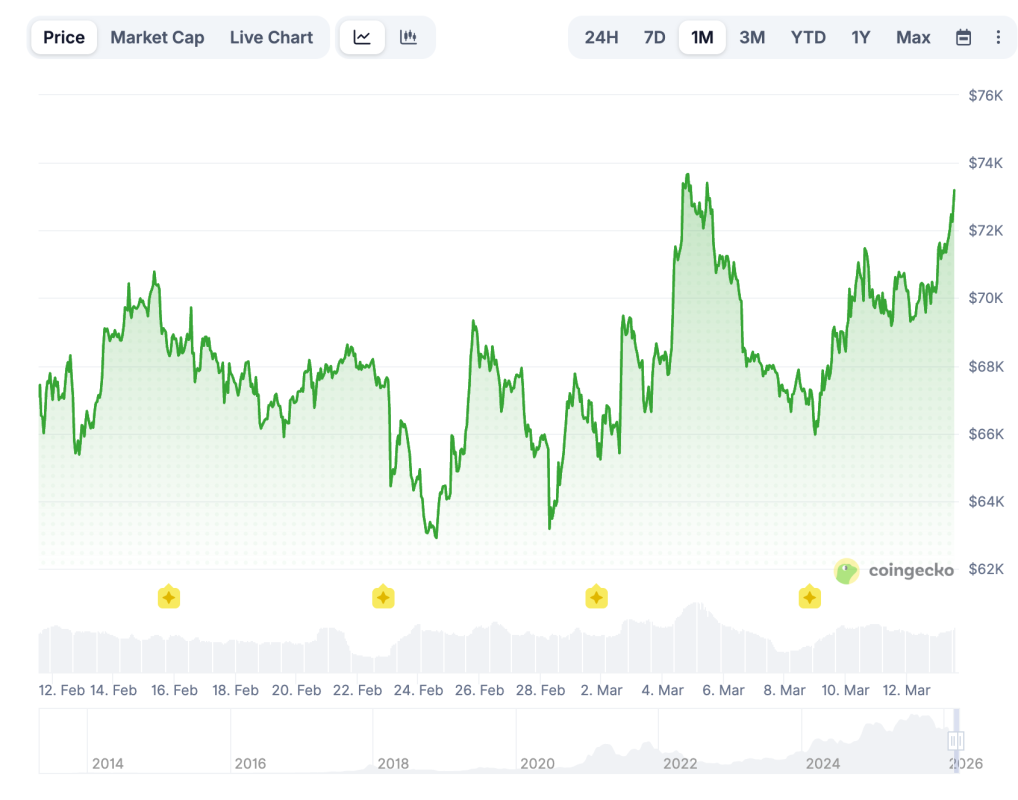Set range to YTD
This screenshot has height=800, width=1018.
(808, 37)
